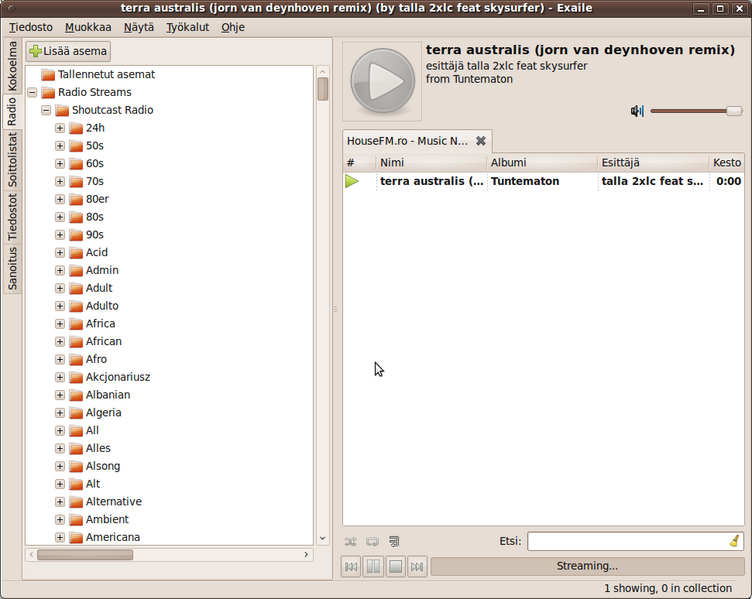Click the clear search broom icon

(734, 541)
